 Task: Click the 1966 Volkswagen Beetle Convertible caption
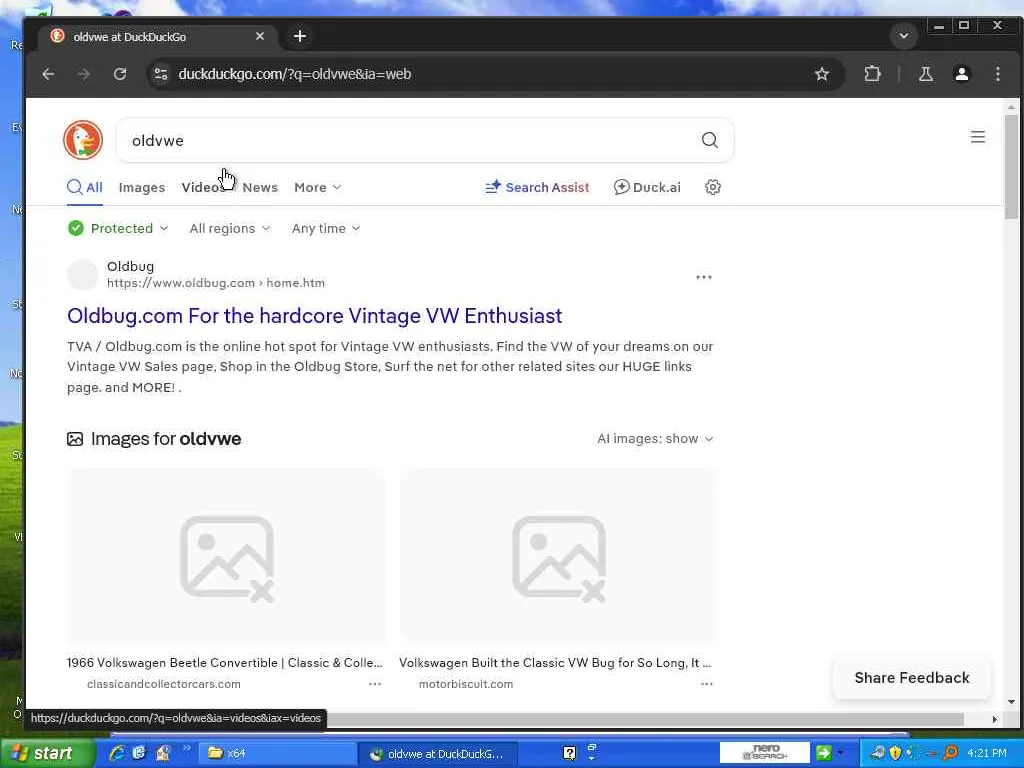(x=225, y=663)
